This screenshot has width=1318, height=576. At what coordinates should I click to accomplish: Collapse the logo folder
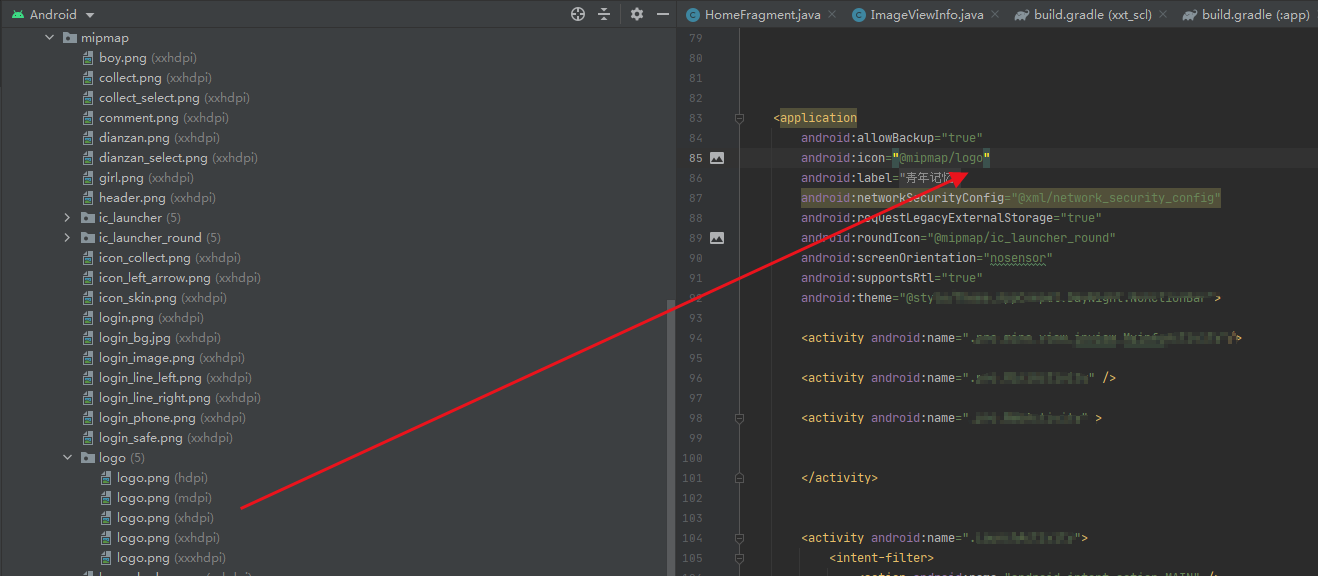(67, 458)
